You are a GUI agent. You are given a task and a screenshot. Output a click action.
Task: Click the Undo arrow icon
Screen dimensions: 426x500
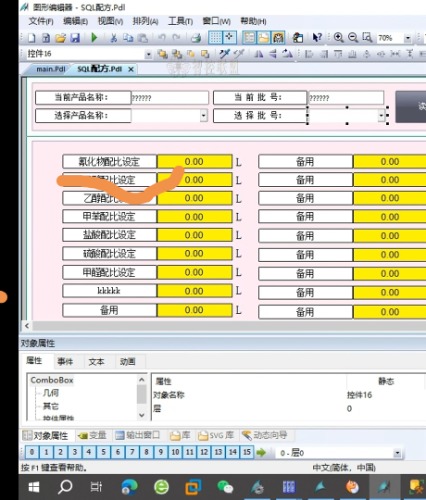[162, 38]
